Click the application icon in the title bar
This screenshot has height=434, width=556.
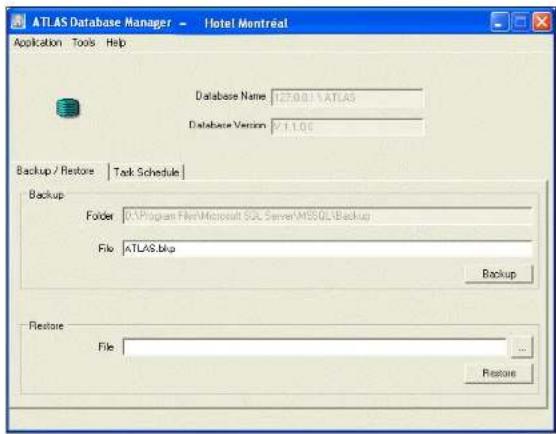pyautogui.click(x=18, y=22)
